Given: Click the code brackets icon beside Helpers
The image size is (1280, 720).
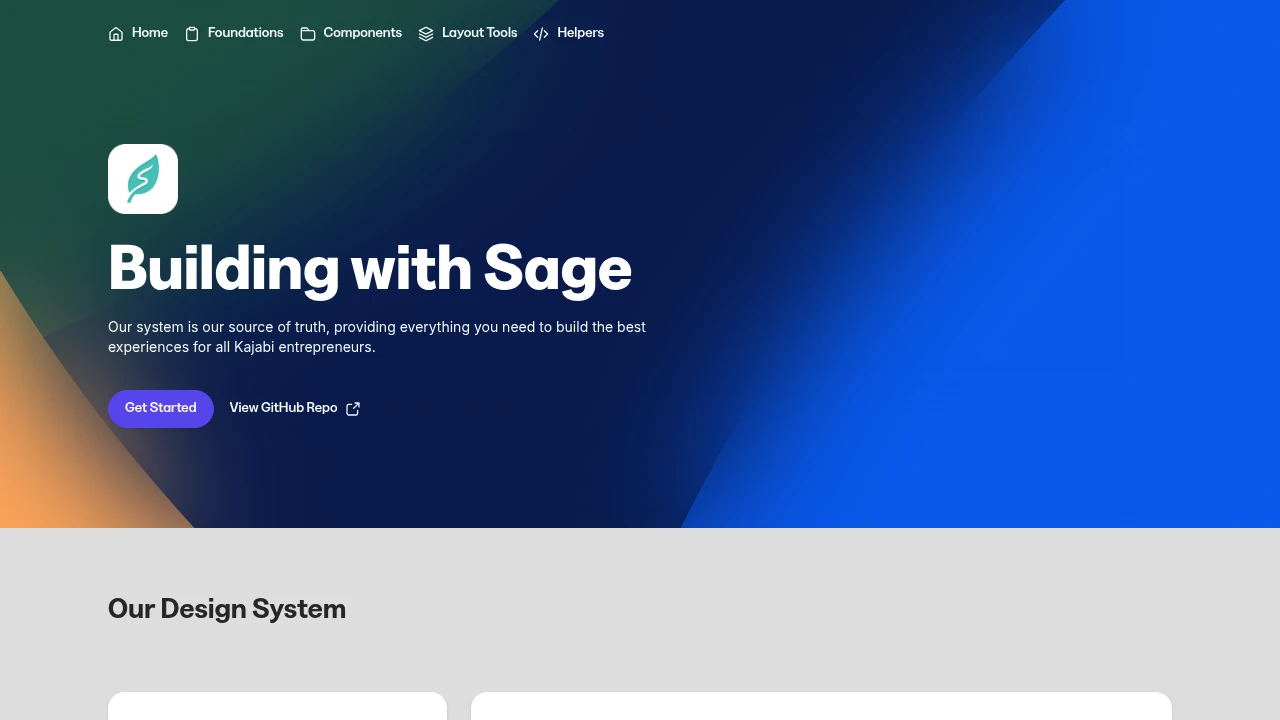Looking at the screenshot, I should 541,33.
